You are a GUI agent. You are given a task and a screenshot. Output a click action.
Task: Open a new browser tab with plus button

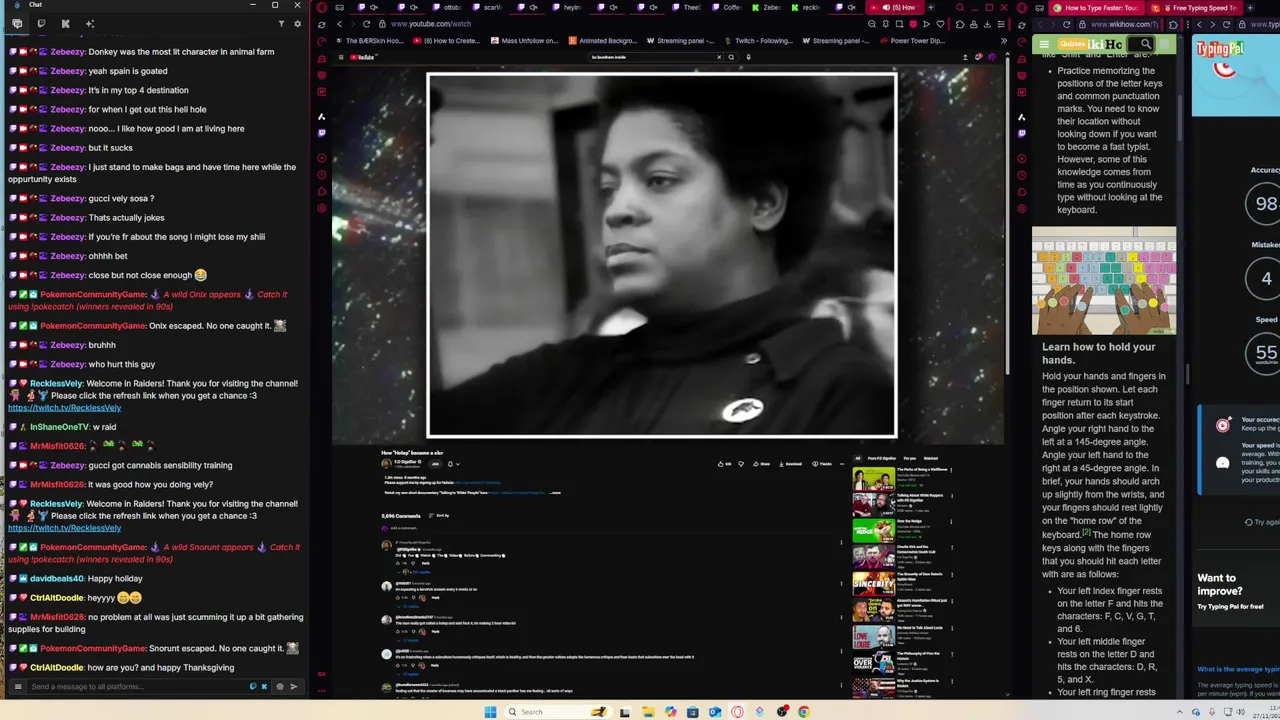[x=931, y=8]
